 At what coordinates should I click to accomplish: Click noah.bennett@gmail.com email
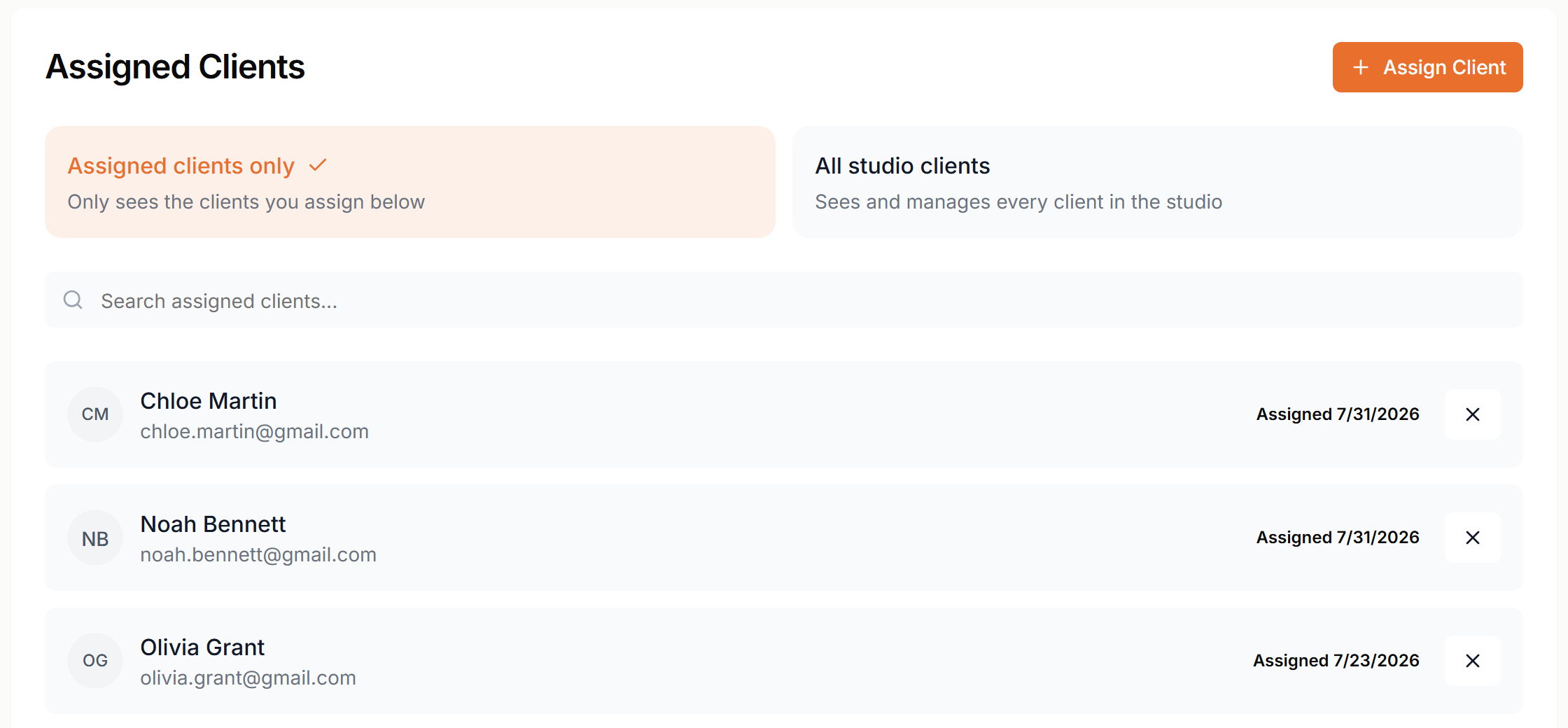258,555
